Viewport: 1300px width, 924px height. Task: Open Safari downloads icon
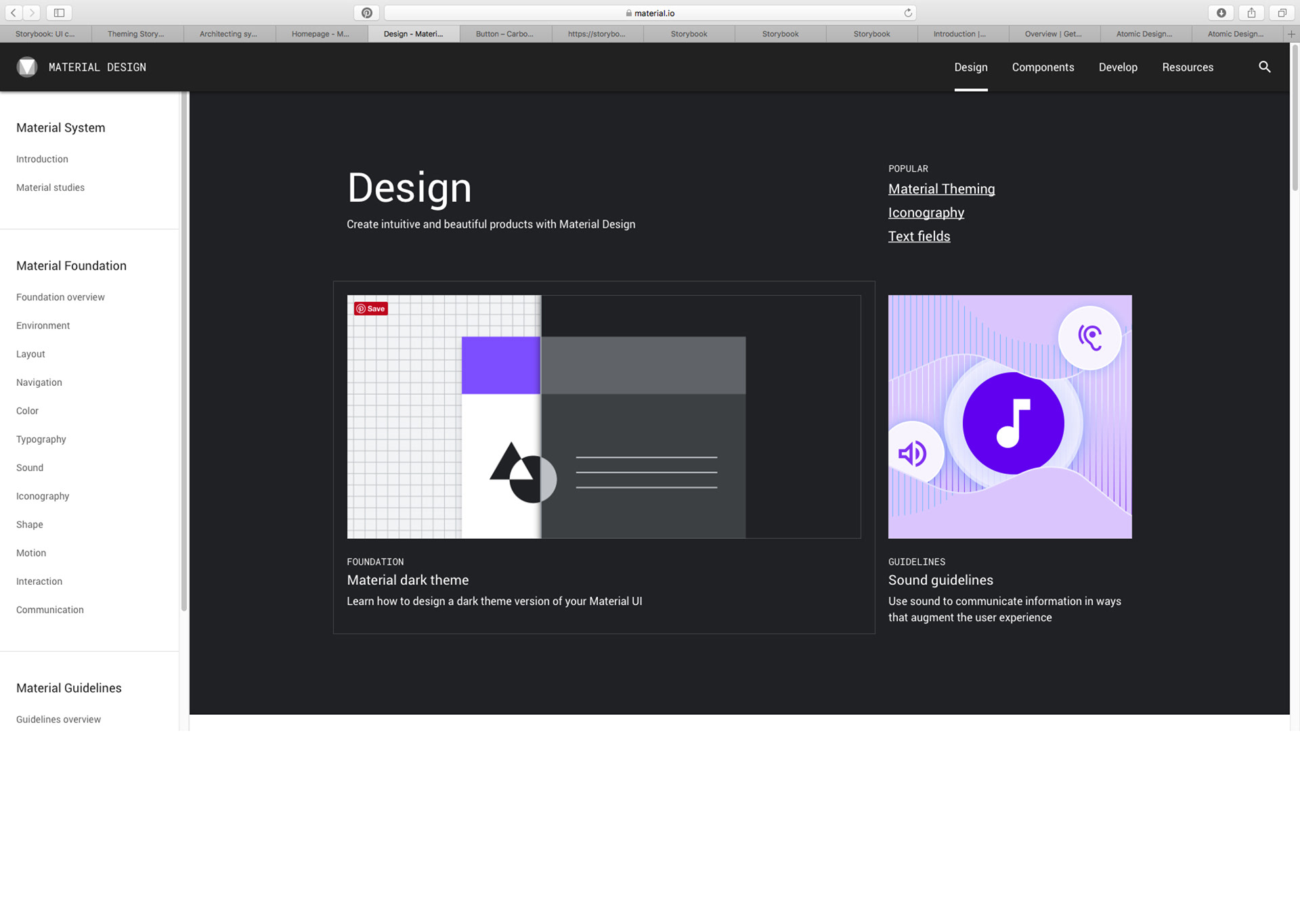[1221, 13]
